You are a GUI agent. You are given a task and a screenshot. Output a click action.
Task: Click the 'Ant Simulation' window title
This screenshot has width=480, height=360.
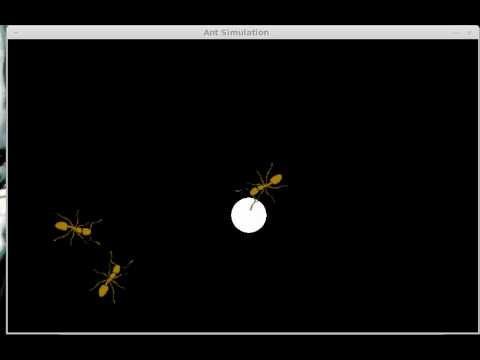coord(236,33)
